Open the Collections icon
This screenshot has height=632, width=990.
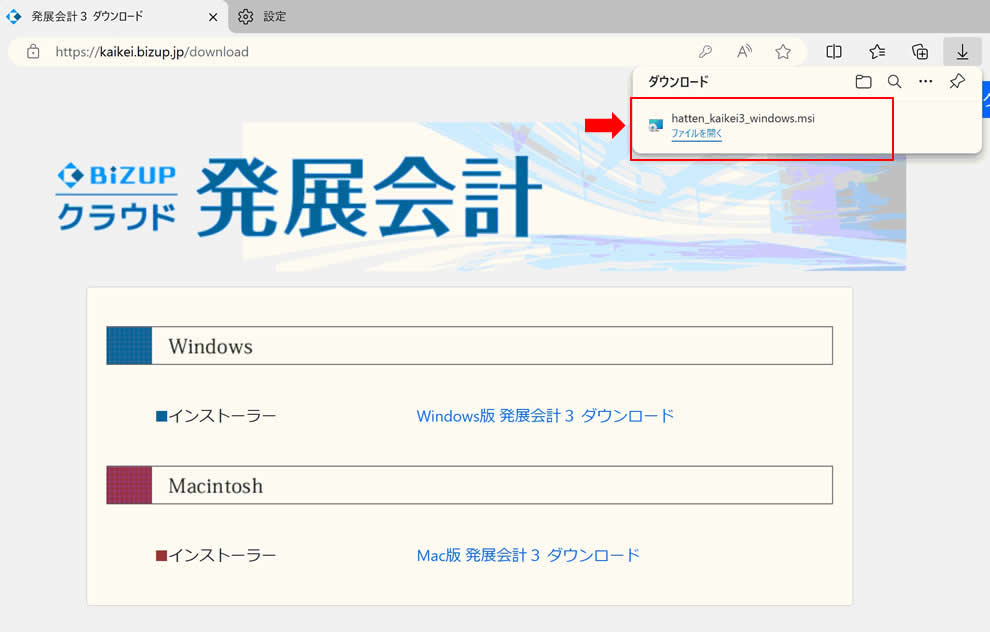pos(920,52)
